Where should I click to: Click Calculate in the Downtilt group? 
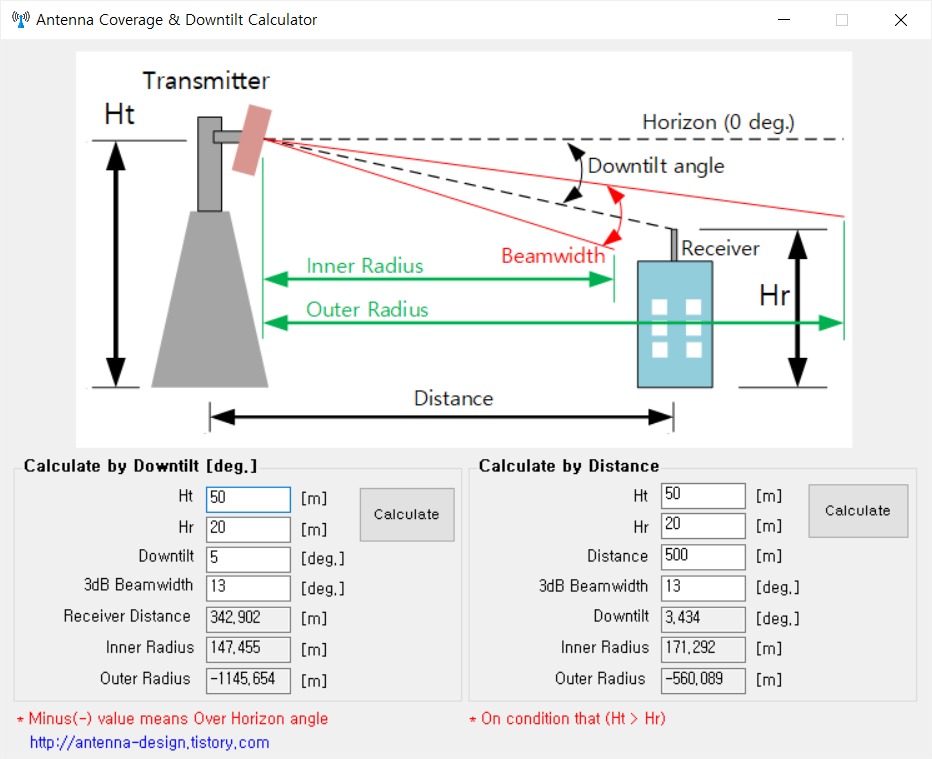click(407, 515)
